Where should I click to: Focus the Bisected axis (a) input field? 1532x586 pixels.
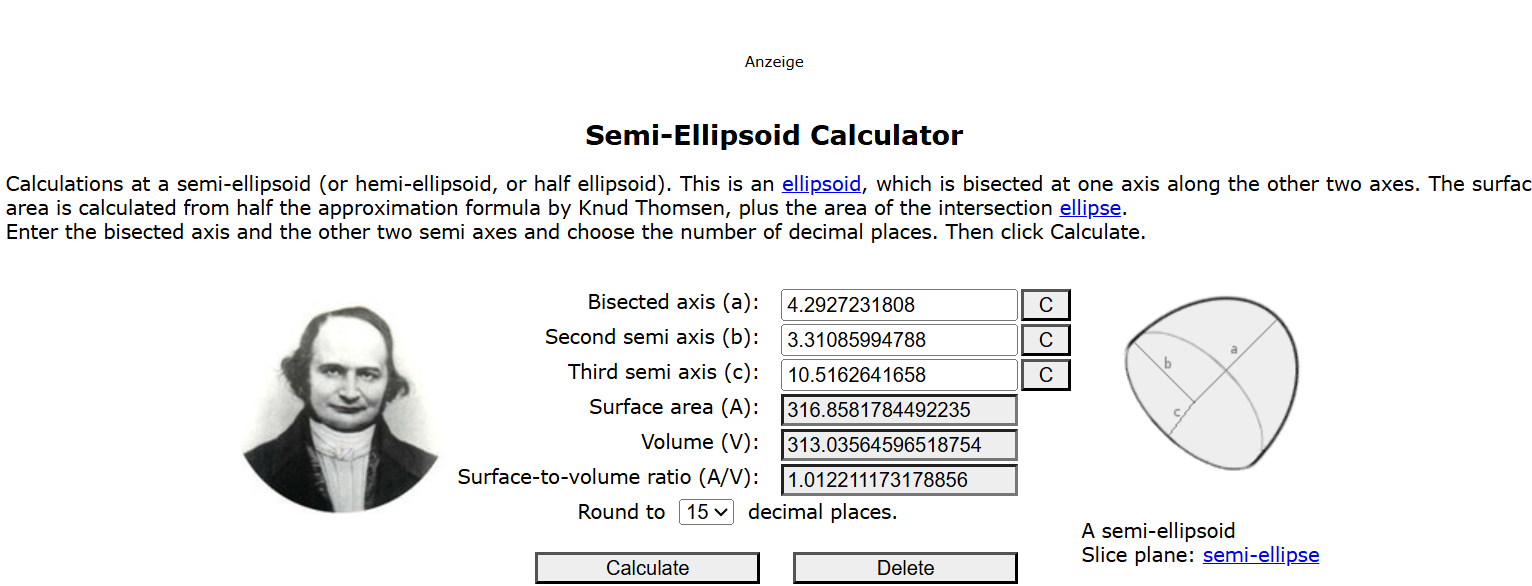tap(899, 305)
